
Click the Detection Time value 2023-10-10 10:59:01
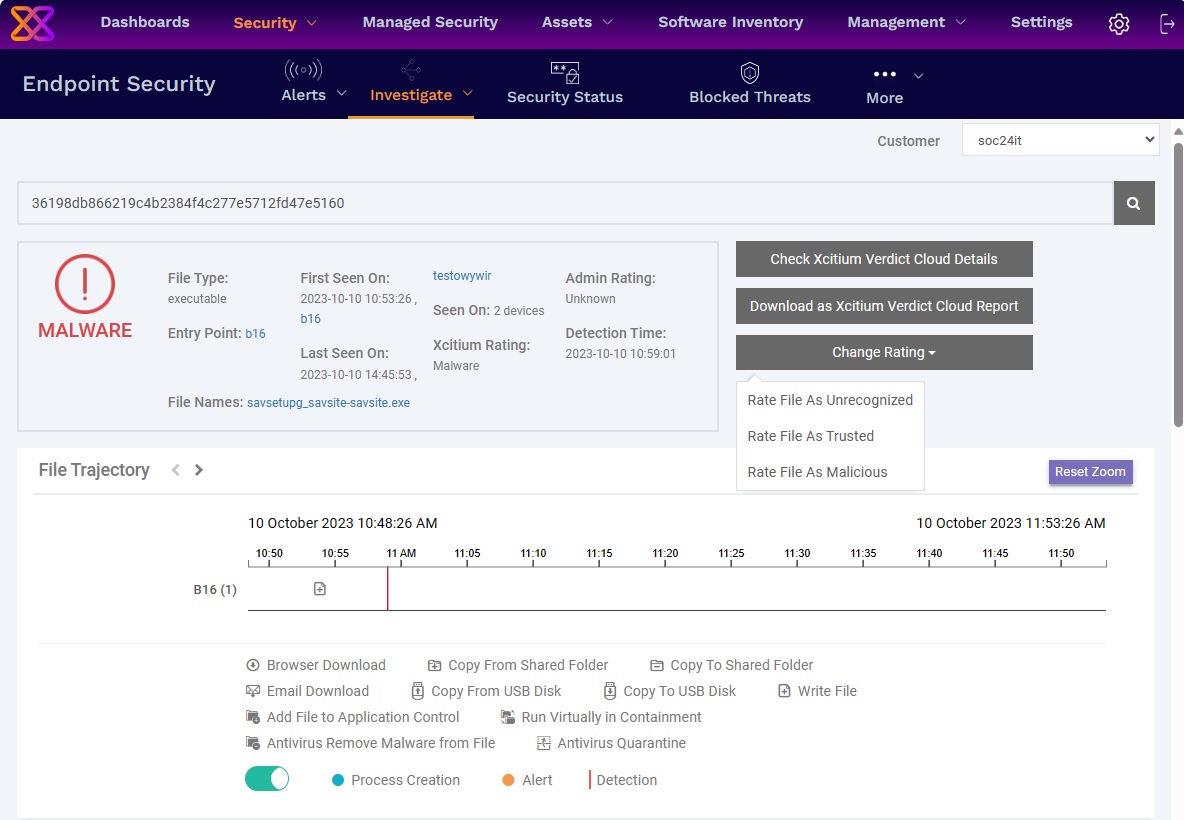click(x=621, y=354)
